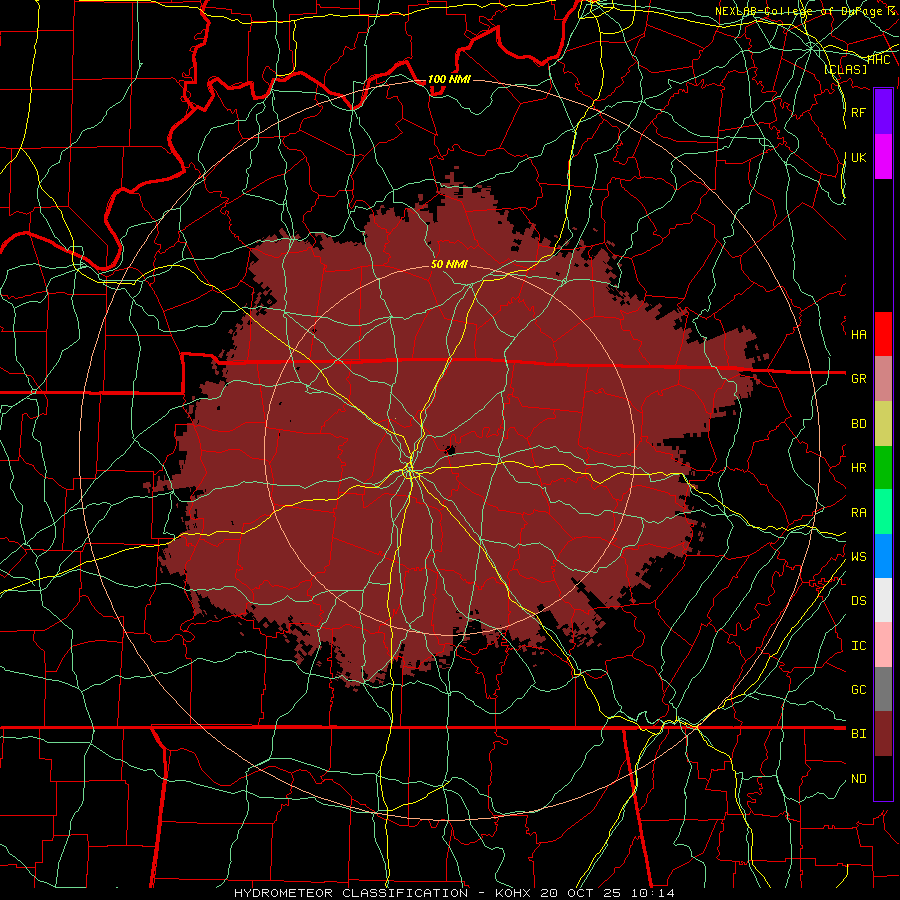Viewport: 900px width, 900px height.
Task: Click the HA legend label
Action: coord(858,335)
